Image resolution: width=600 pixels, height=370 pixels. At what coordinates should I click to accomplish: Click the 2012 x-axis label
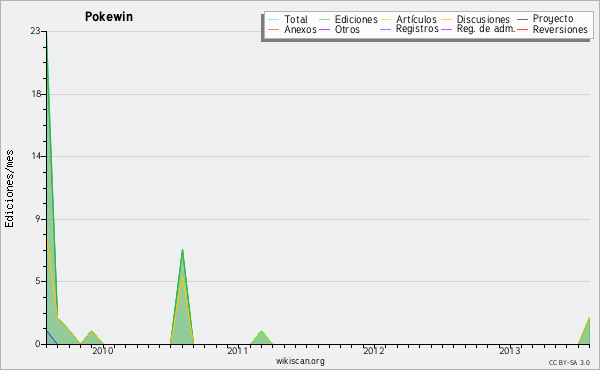(374, 350)
